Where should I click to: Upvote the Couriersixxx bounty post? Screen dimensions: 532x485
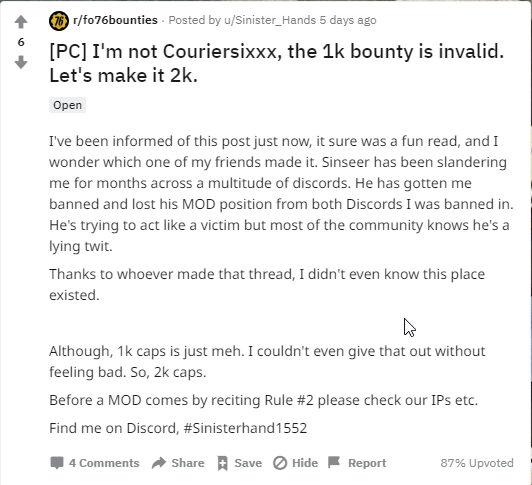(21, 22)
